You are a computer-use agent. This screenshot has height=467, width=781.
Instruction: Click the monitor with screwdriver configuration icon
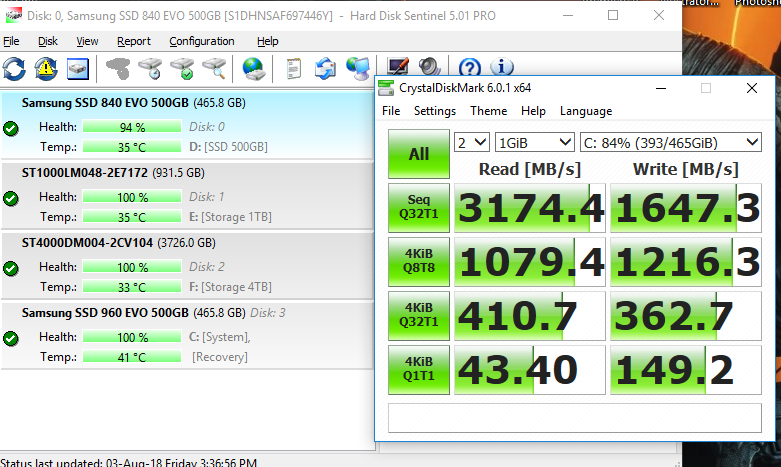click(397, 67)
